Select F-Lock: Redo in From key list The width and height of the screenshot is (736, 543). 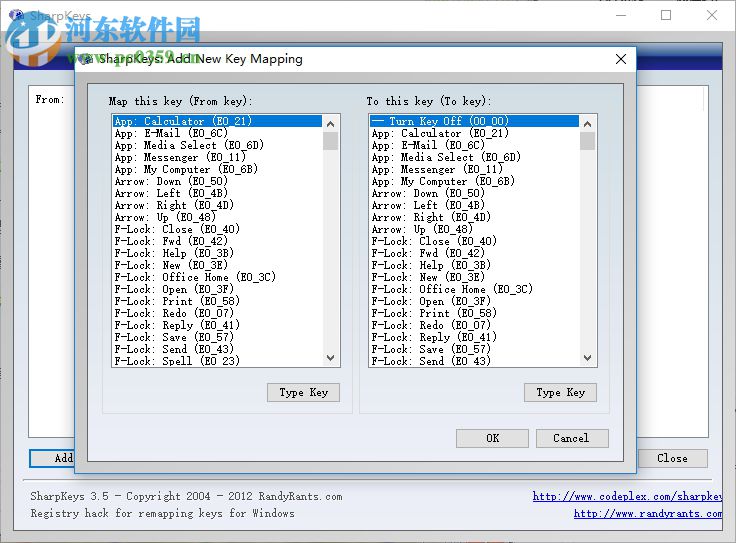pos(217,314)
